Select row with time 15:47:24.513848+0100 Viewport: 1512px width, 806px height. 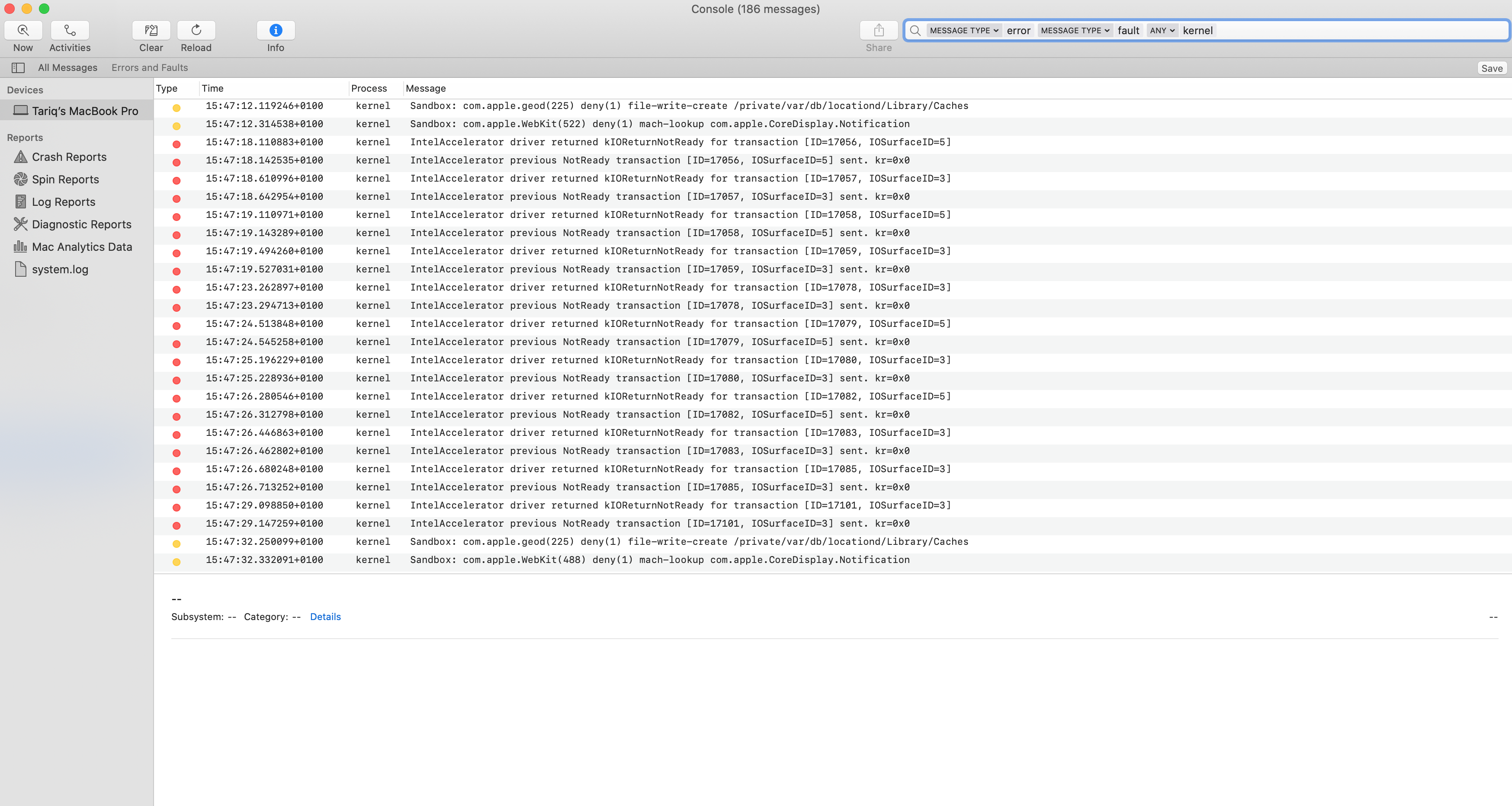[833, 324]
